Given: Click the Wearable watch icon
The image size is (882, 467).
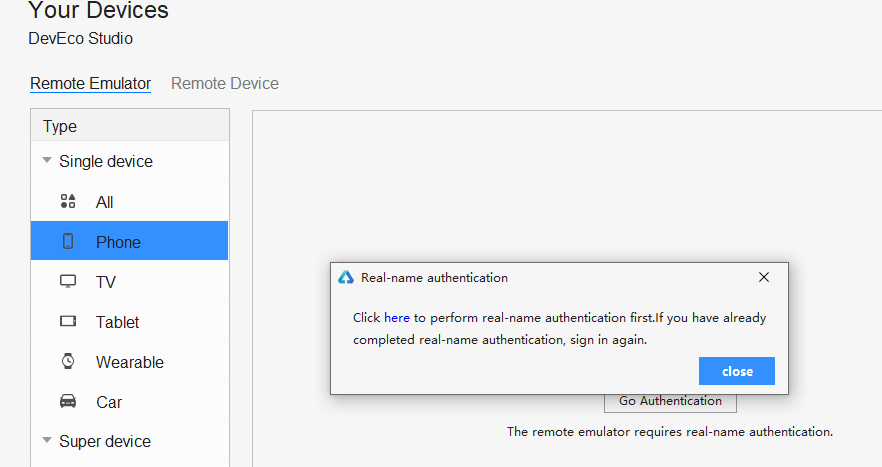Looking at the screenshot, I should 68,362.
